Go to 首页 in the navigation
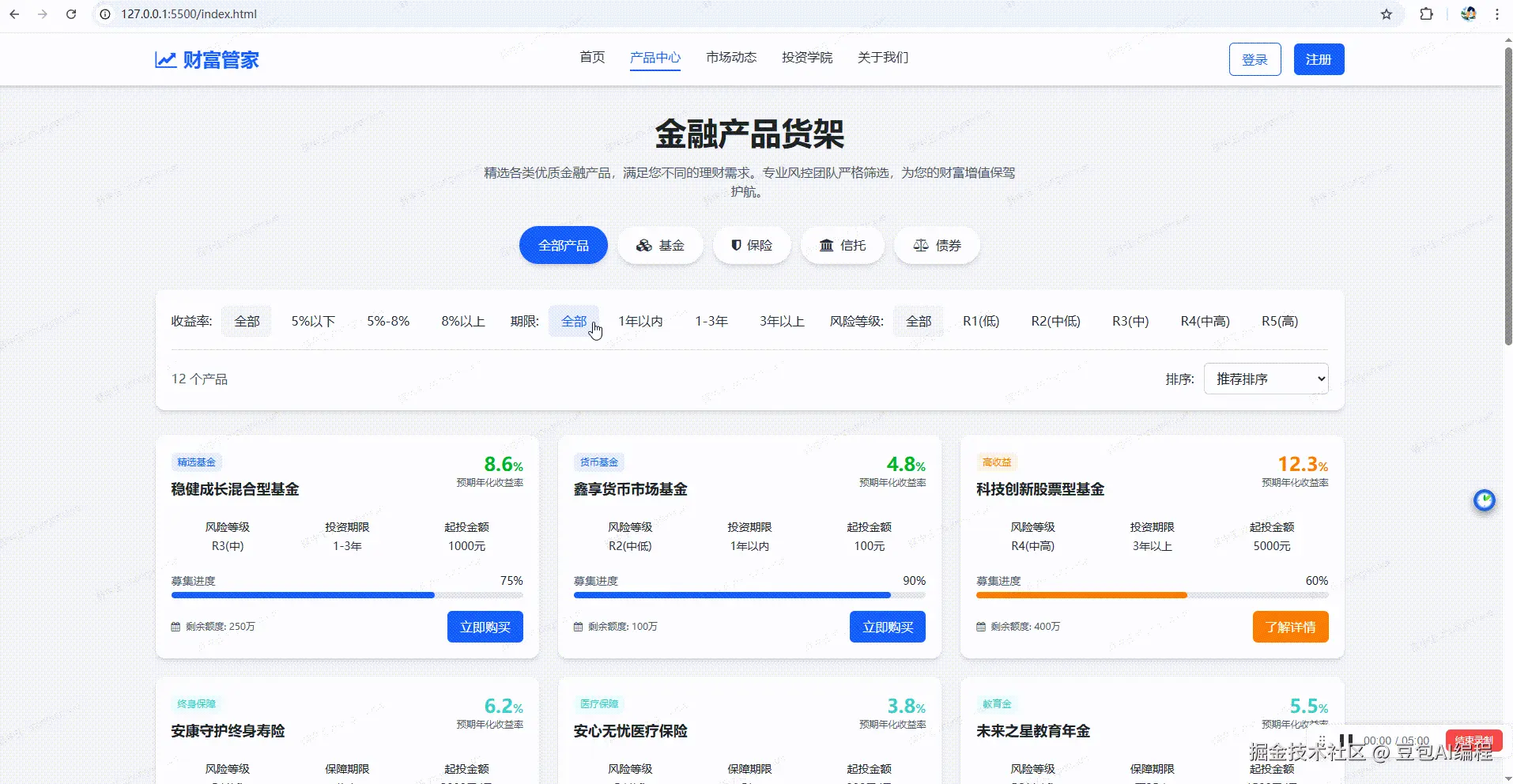The image size is (1513, 784). (x=592, y=57)
